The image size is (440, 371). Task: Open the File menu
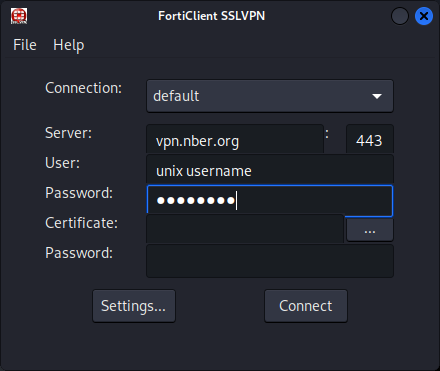point(25,45)
